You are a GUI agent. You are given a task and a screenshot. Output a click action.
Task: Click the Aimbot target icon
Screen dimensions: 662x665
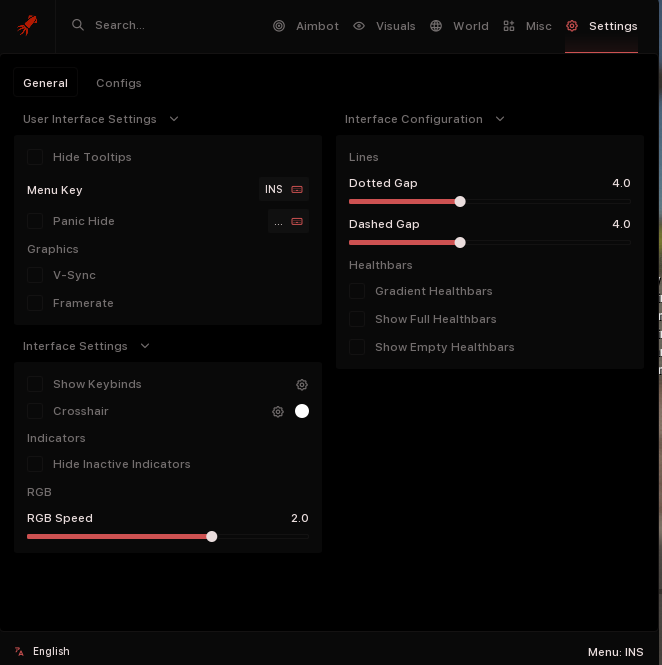[x=279, y=26]
